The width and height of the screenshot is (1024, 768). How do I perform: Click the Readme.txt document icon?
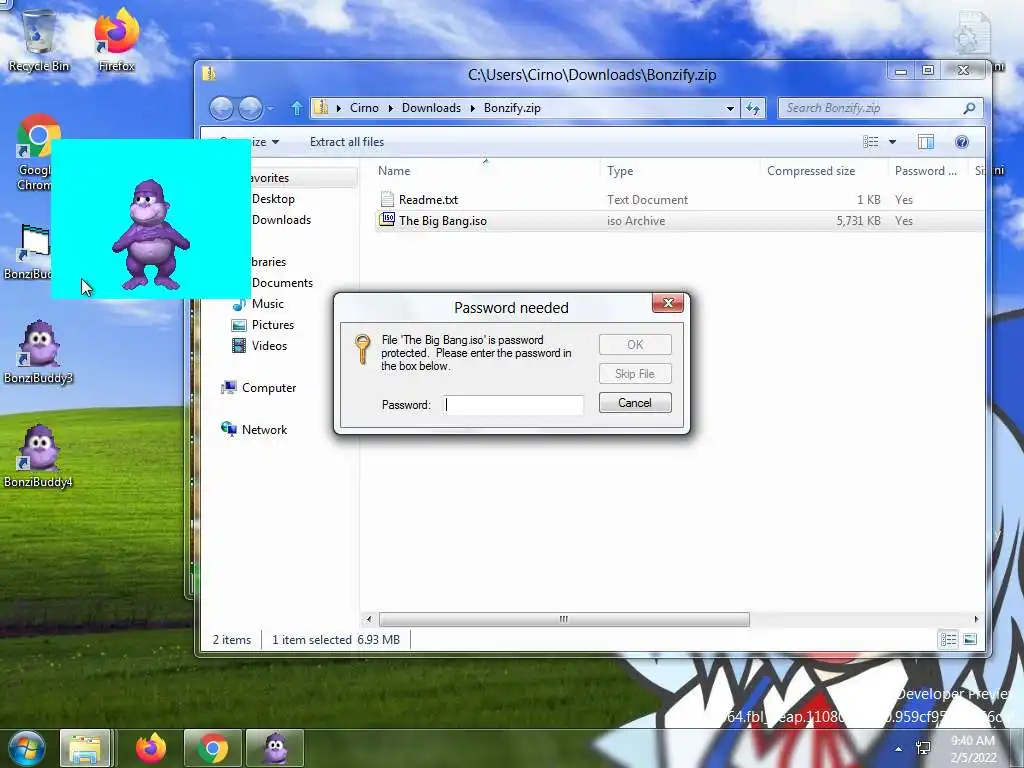(x=387, y=199)
